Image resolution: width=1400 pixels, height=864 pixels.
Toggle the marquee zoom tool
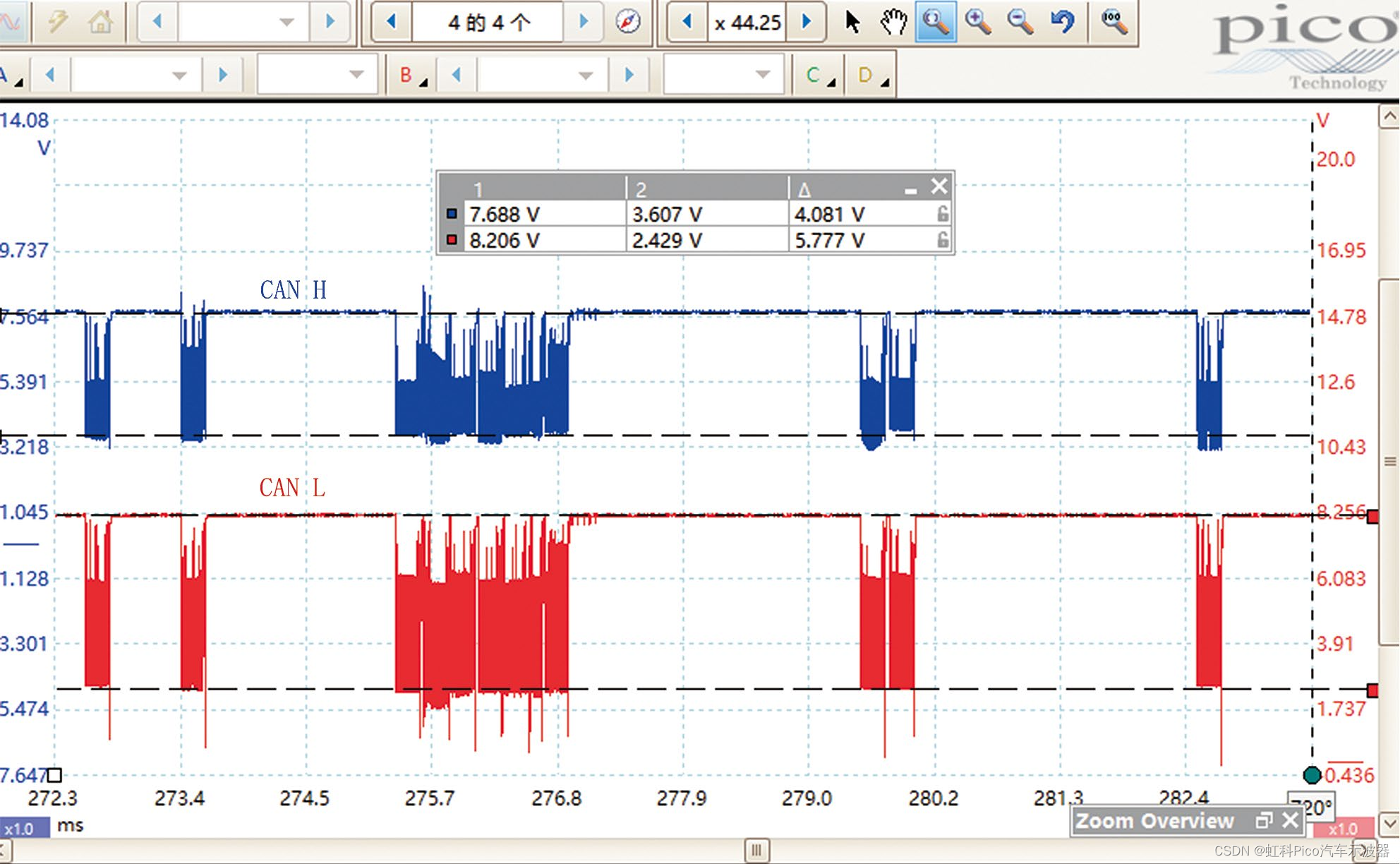coord(935,22)
